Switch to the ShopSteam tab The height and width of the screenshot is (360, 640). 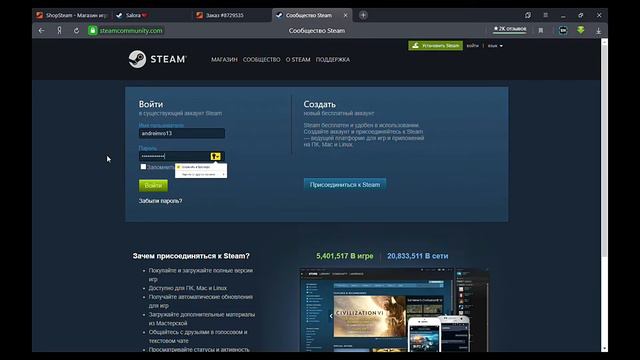click(72, 15)
